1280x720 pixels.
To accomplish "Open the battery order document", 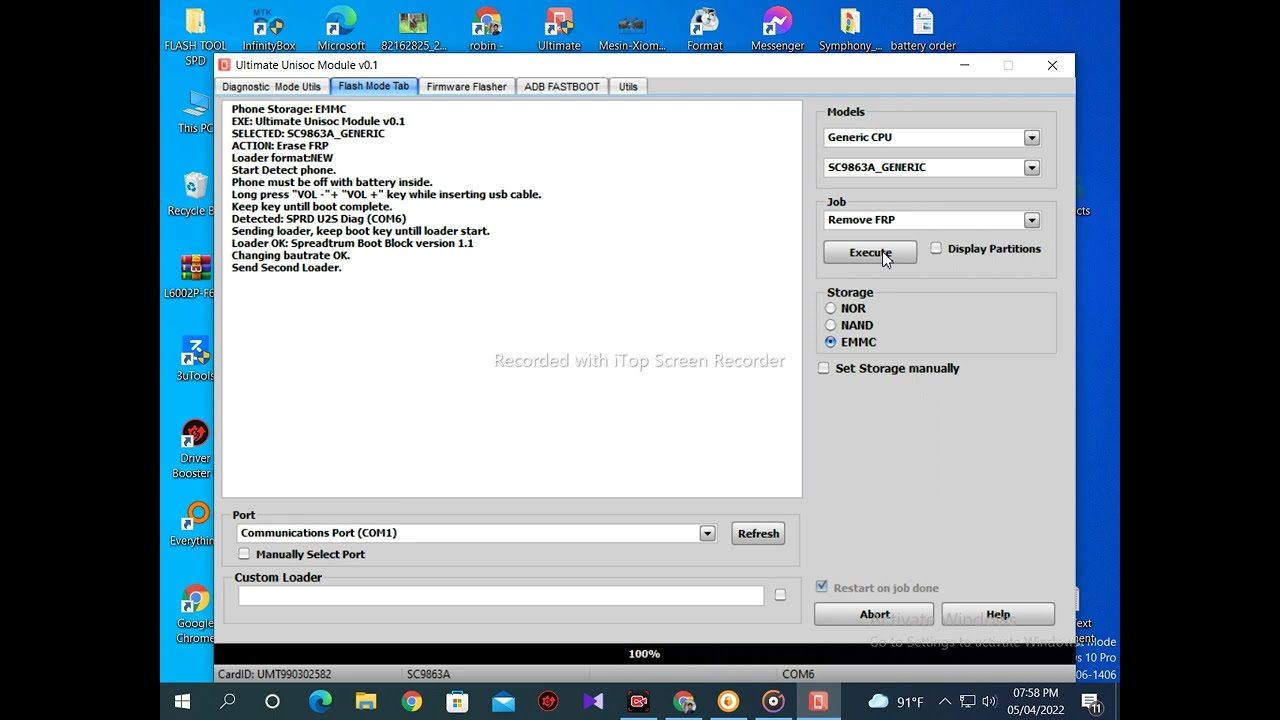I will pyautogui.click(x=923, y=30).
